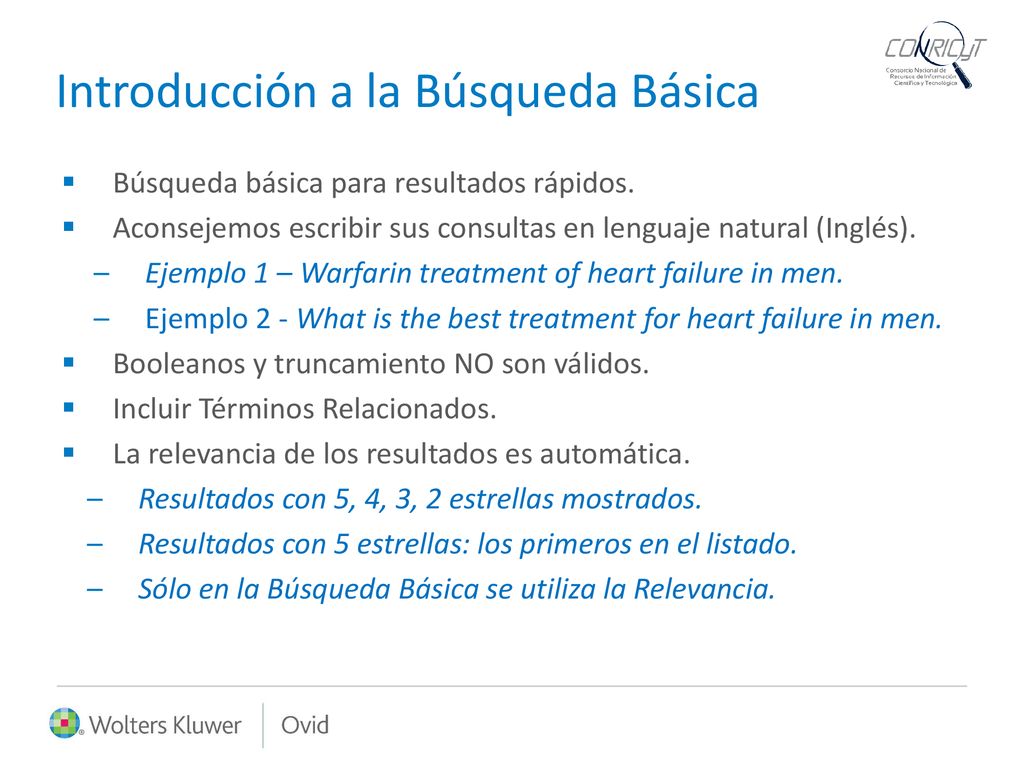This screenshot has width=1024, height=768.
Task: Click the magnifying glass in CONRICyT logo
Action: click(x=946, y=55)
